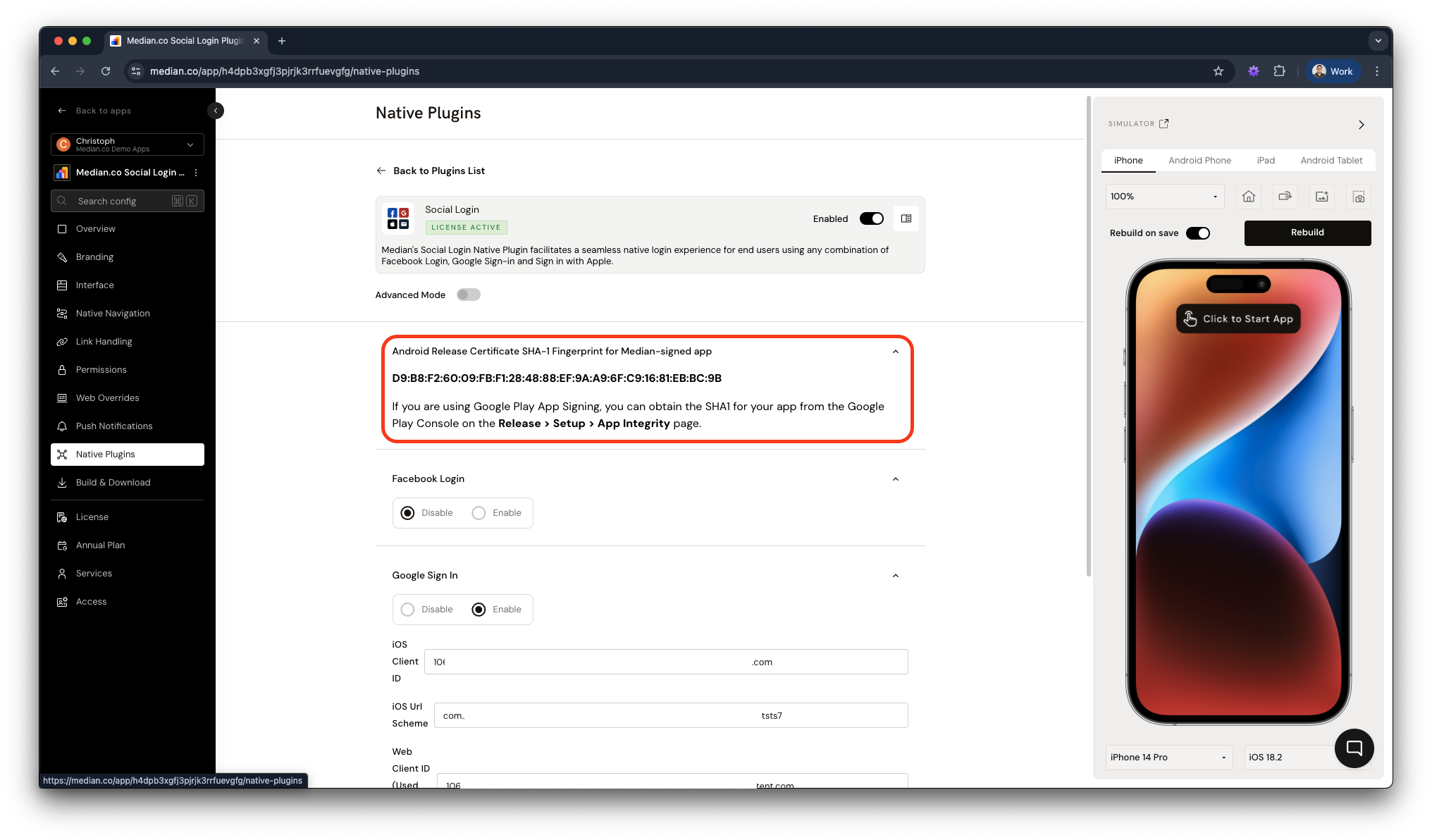Switch to Android Tablet simulator tab

(1331, 161)
